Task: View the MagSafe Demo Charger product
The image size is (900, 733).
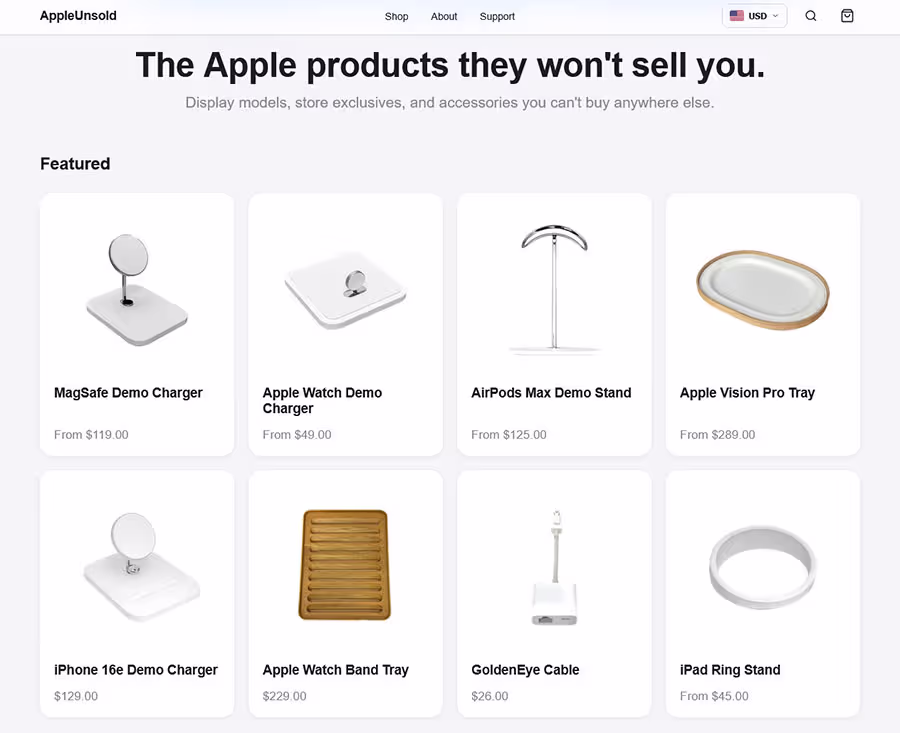Action: tap(128, 392)
